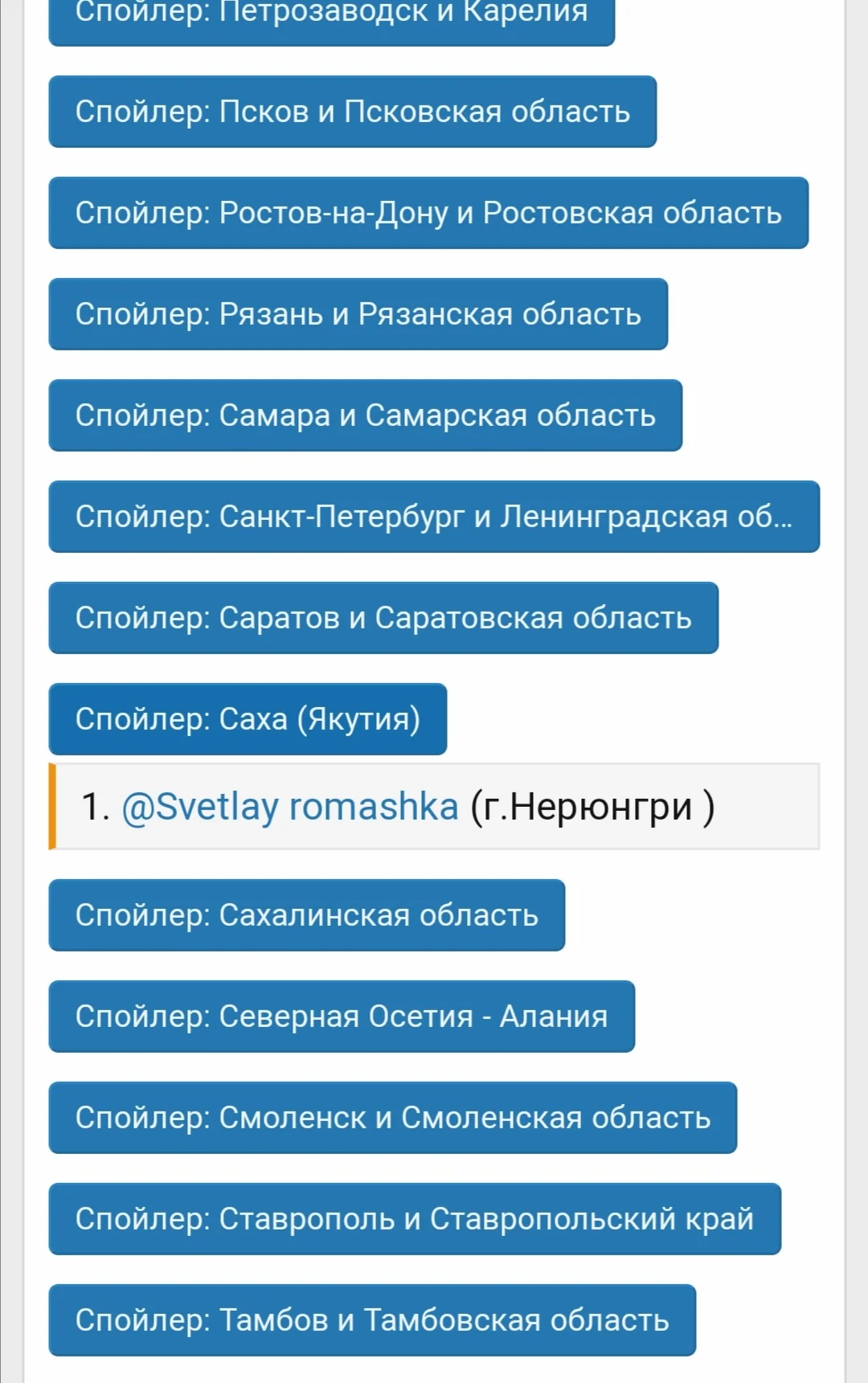The image size is (868, 1383).
Task: Open the Ставрополь и Ставропольский край spoiler
Action: click(413, 1219)
